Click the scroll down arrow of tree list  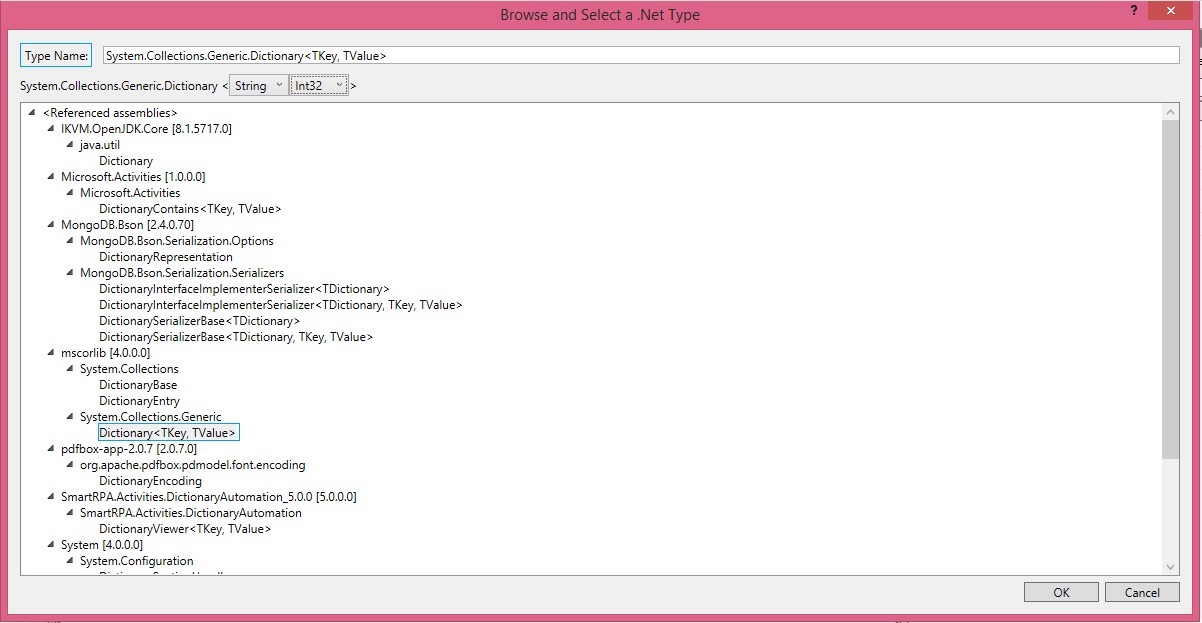pyautogui.click(x=1171, y=567)
